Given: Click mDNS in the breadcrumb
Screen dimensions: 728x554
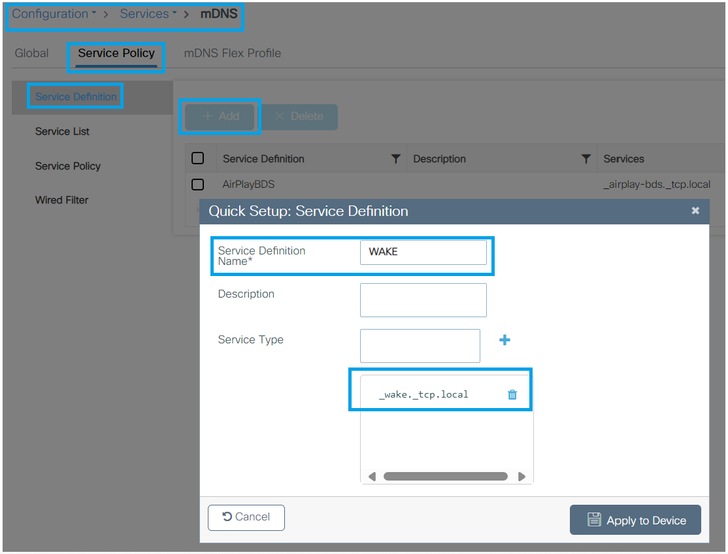Looking at the screenshot, I should (219, 14).
